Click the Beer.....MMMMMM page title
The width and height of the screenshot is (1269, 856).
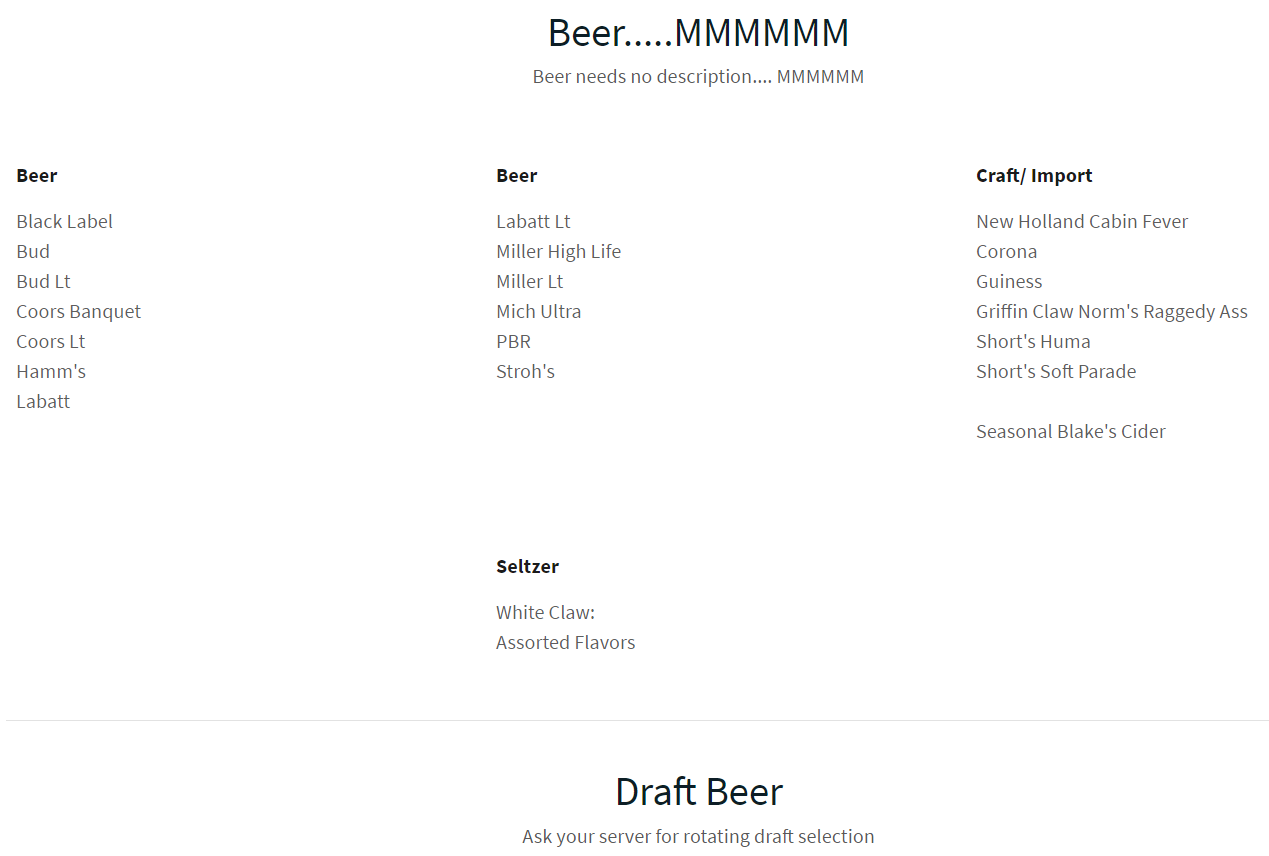pyautogui.click(x=698, y=33)
